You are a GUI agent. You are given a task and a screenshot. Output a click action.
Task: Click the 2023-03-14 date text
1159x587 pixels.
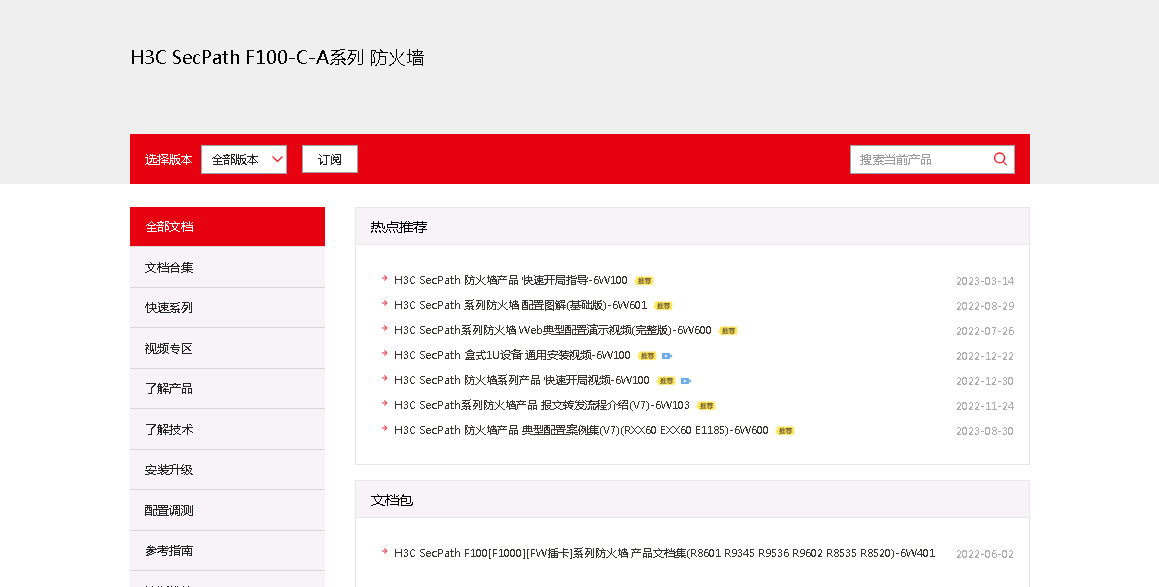click(x=985, y=281)
